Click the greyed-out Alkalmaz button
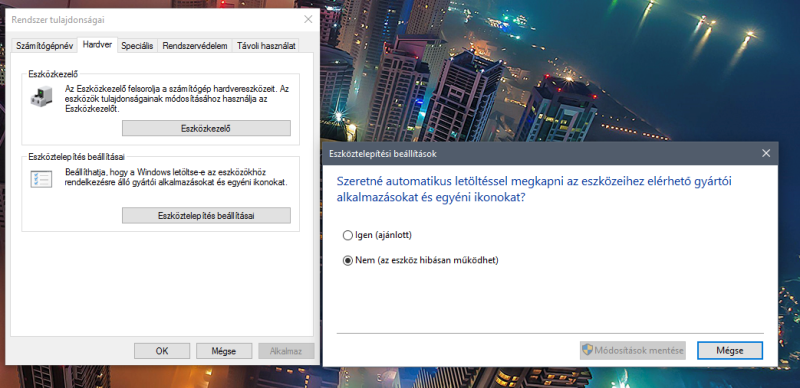Image resolution: width=800 pixels, height=388 pixels. 286,351
